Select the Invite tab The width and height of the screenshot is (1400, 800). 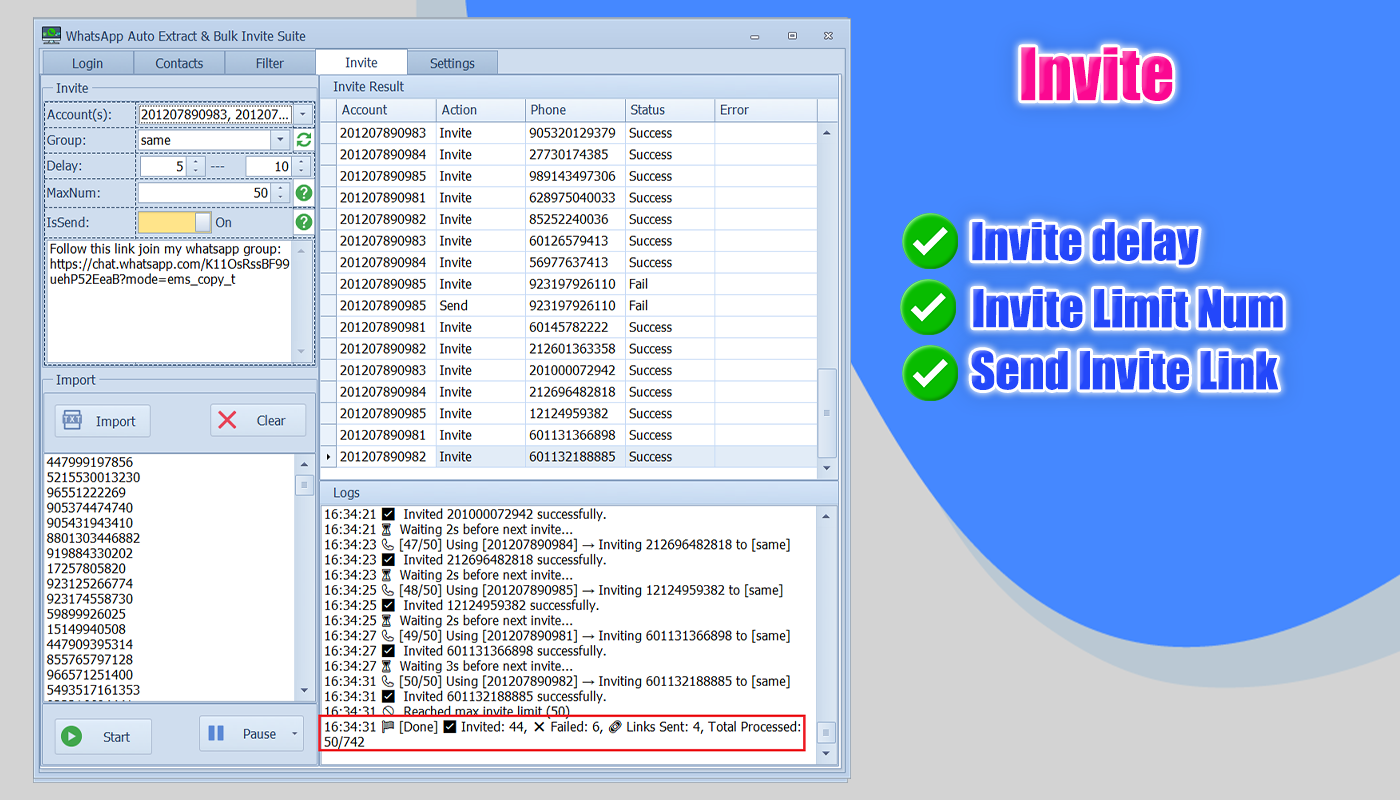point(361,62)
